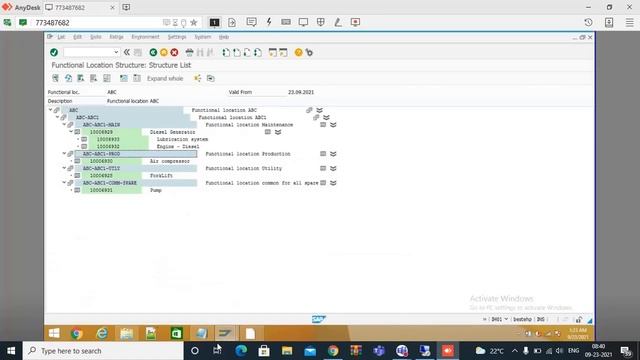Click the first structure list toolbar icon
Screen dimensions: 640x360
point(56,78)
